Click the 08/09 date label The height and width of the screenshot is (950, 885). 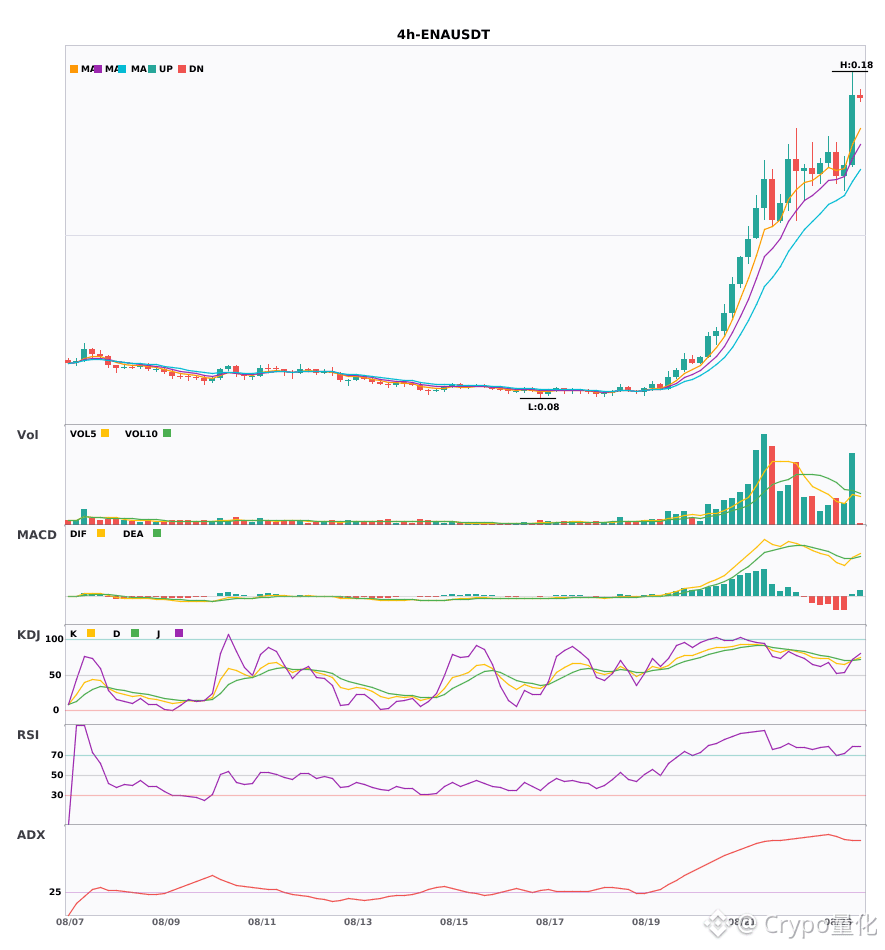pyautogui.click(x=166, y=922)
